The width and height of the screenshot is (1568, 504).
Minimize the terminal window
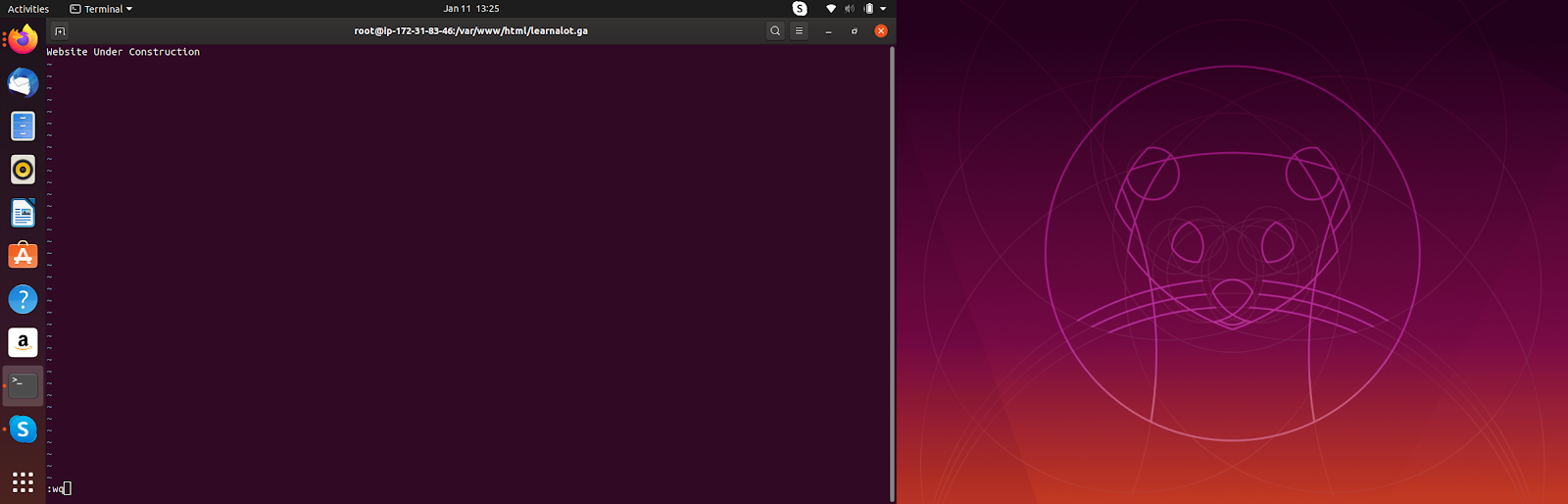[828, 31]
